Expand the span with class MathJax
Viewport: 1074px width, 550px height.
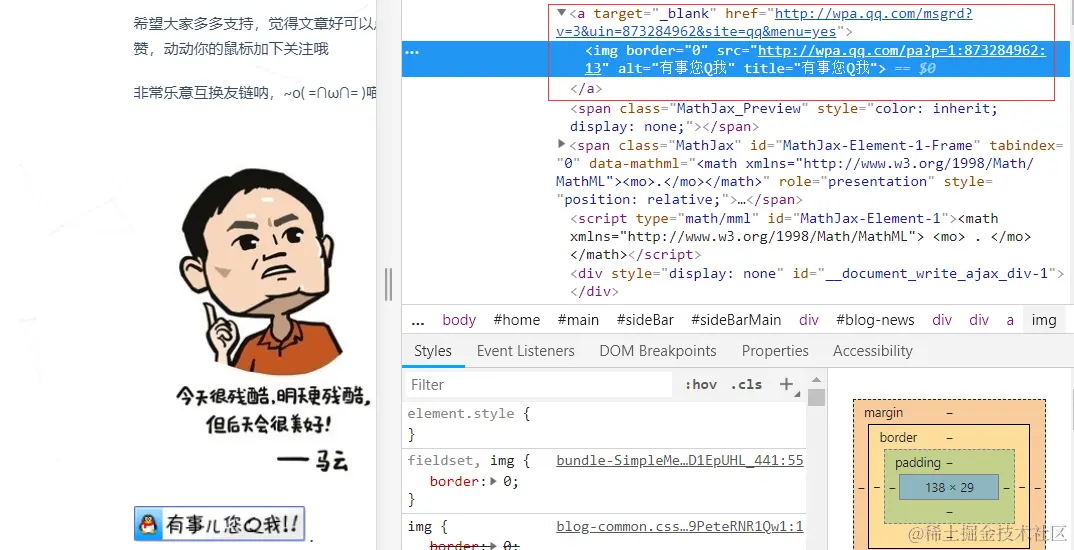click(x=562, y=144)
